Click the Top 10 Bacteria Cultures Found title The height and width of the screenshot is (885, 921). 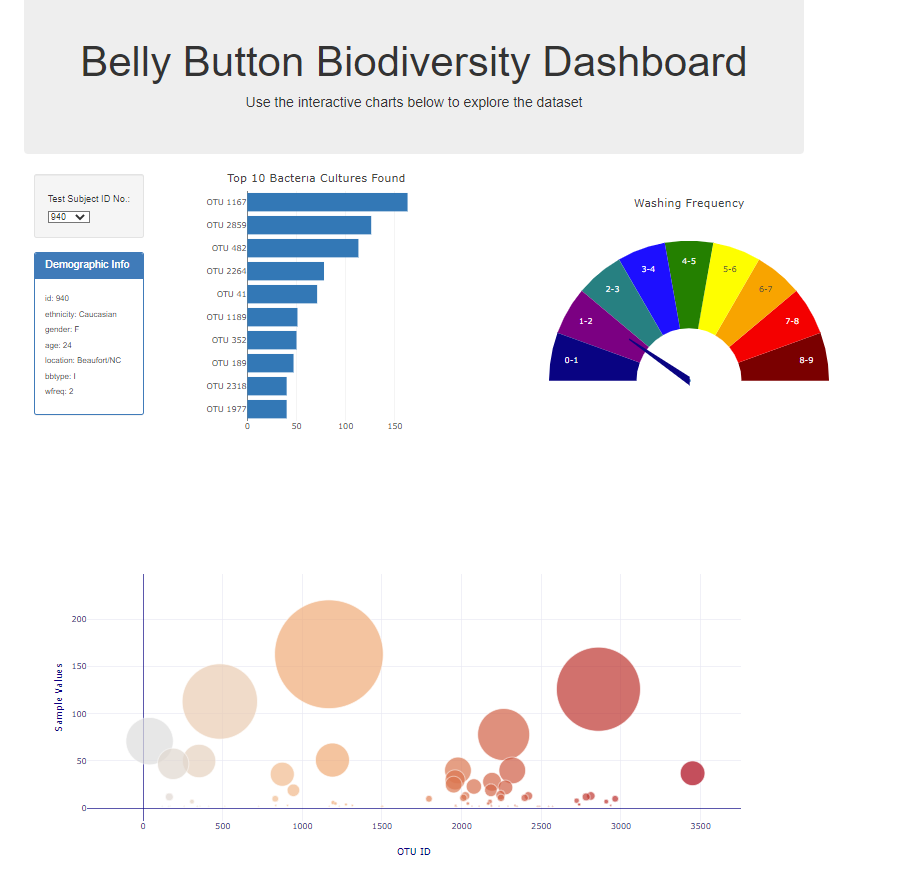[315, 178]
